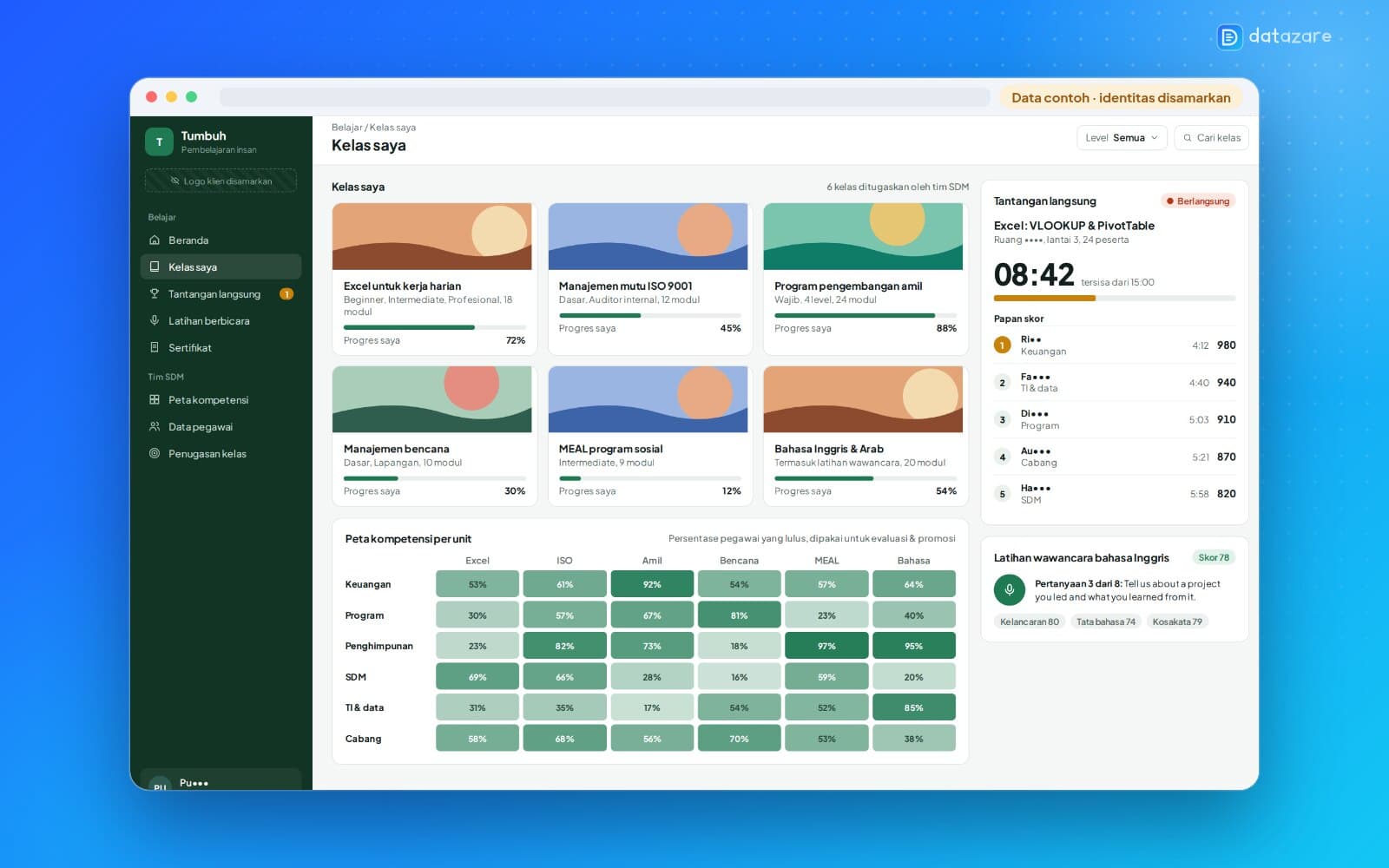Click the Data pegawai people icon
Viewport: 1389px width, 868px height.
click(x=155, y=427)
